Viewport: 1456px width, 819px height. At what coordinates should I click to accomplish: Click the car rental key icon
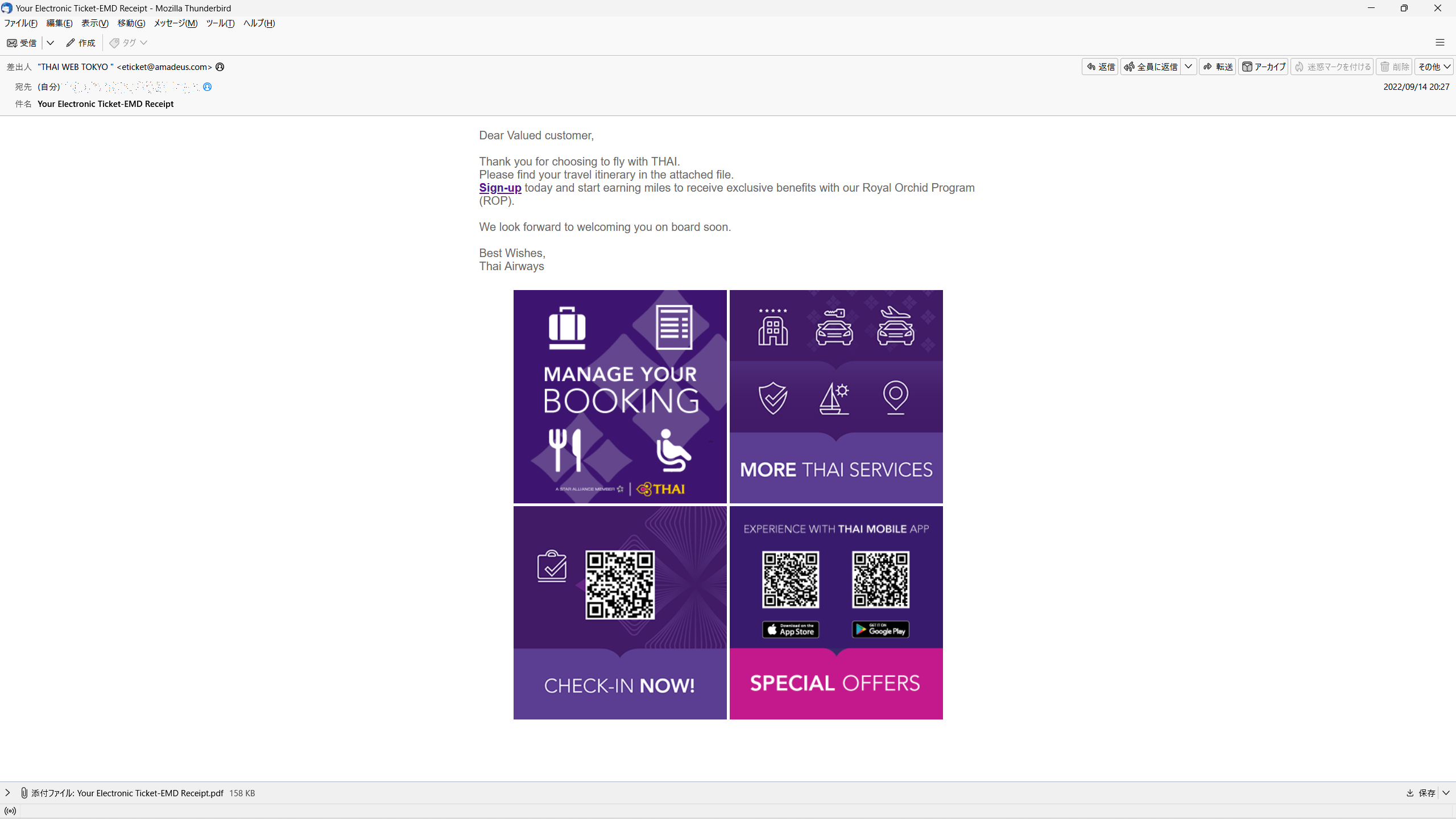[834, 327]
